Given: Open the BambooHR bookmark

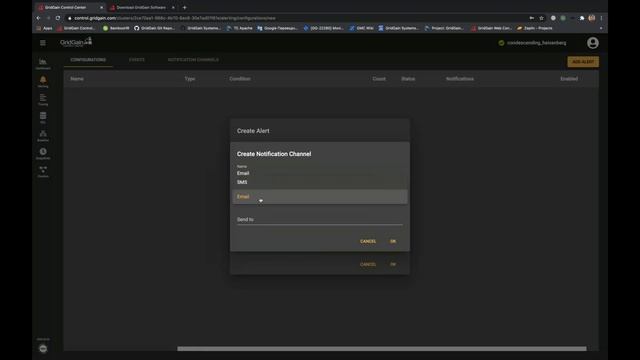Looking at the screenshot, I should (116, 28).
